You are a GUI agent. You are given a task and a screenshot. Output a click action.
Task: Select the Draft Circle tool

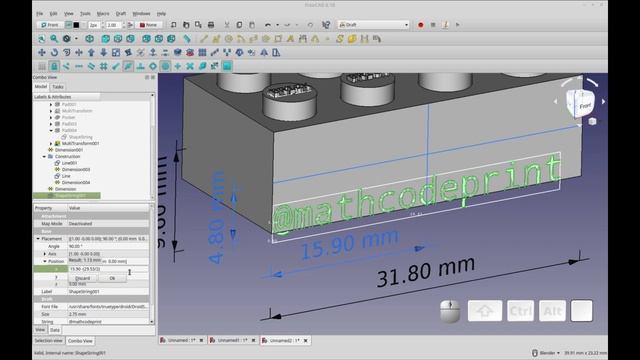[229, 39]
